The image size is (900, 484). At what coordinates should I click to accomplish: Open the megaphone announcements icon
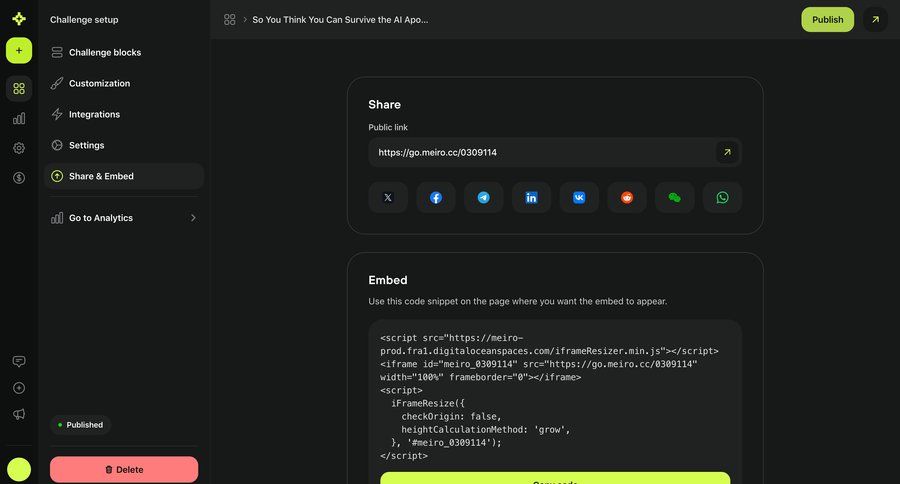click(x=19, y=414)
